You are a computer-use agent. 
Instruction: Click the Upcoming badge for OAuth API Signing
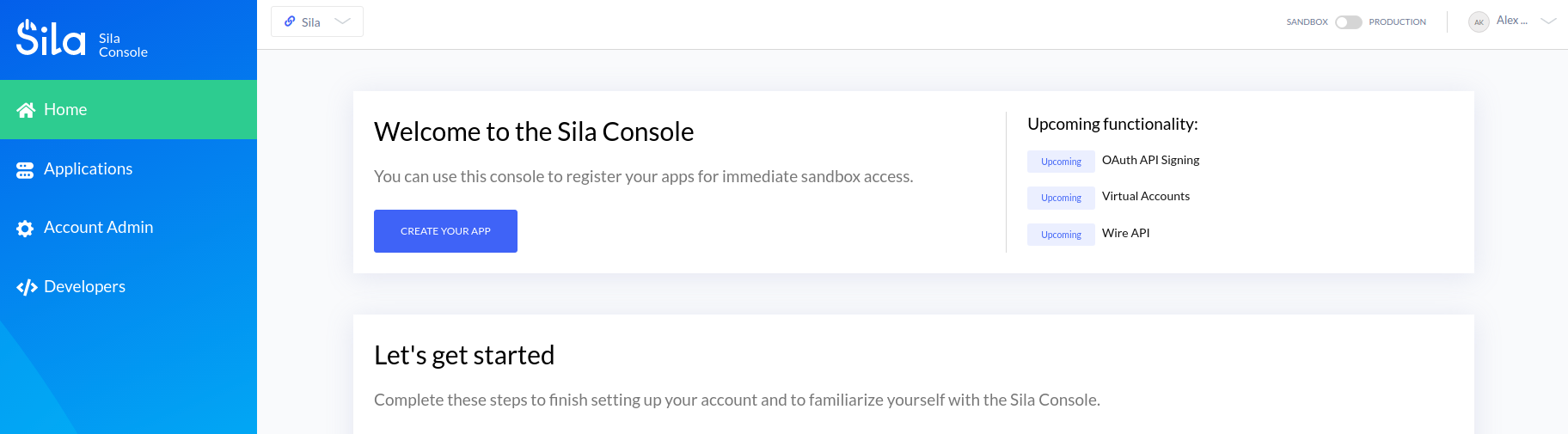[x=1061, y=162]
